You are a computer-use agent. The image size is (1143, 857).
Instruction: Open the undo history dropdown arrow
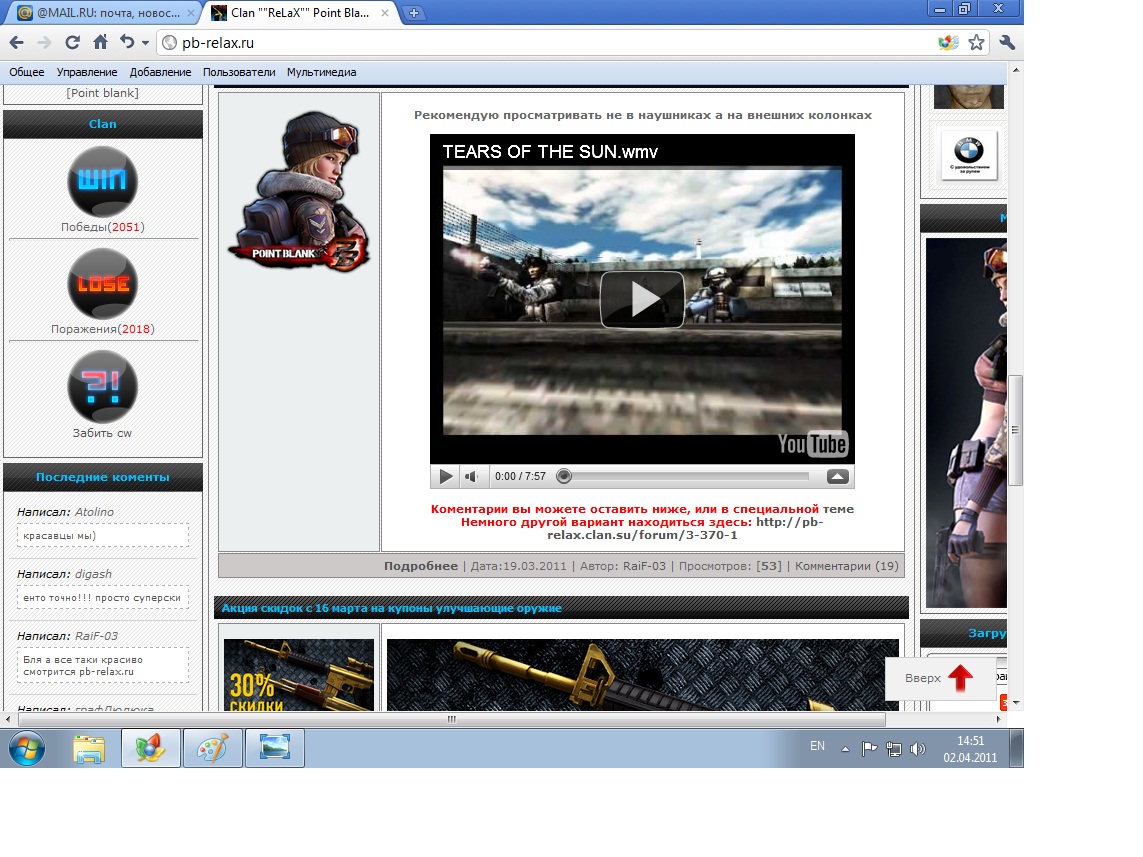(x=145, y=43)
